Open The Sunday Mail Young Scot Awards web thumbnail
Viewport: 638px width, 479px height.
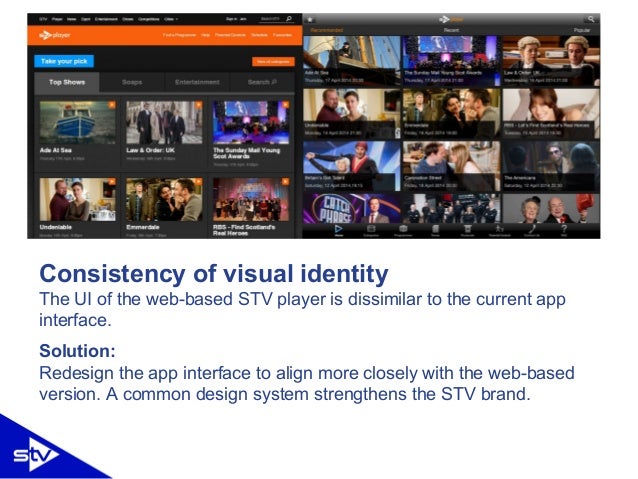coord(251,122)
